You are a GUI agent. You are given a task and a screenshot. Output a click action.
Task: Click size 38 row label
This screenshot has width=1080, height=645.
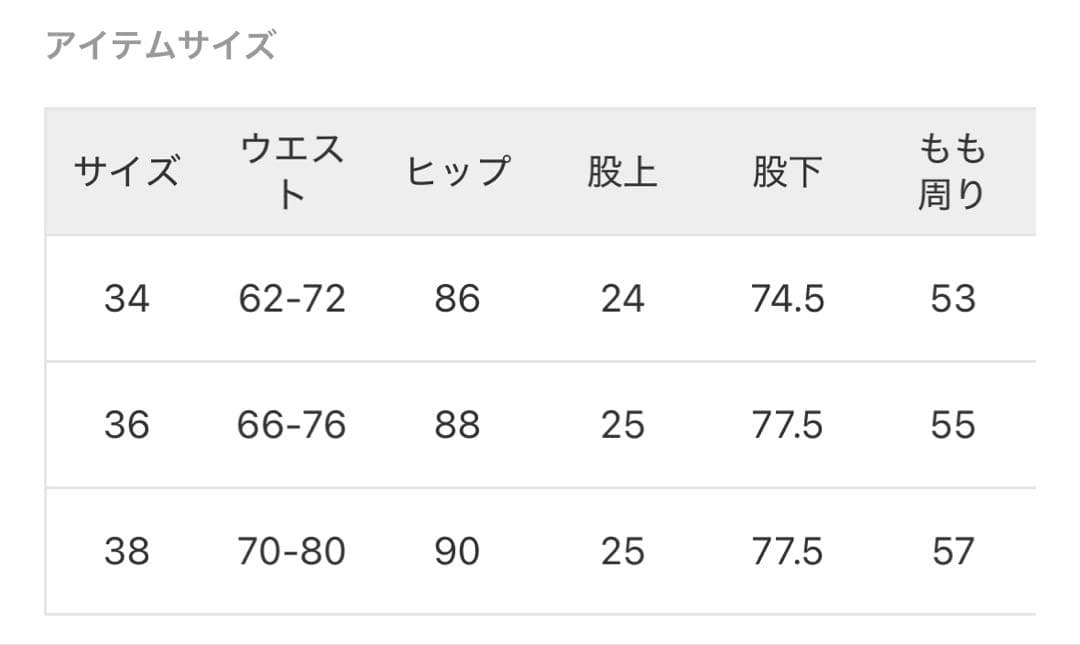127,551
